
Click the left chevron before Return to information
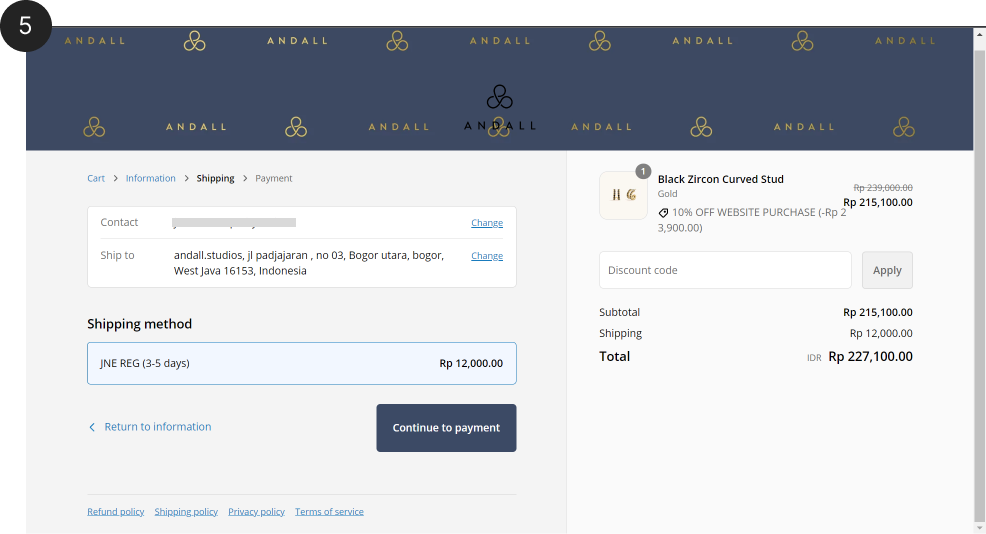pyautogui.click(x=92, y=427)
